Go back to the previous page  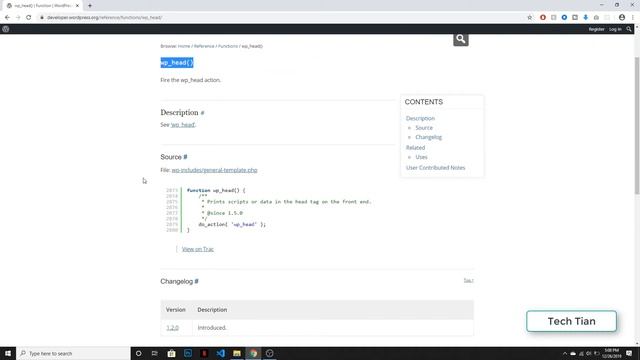click(x=7, y=18)
